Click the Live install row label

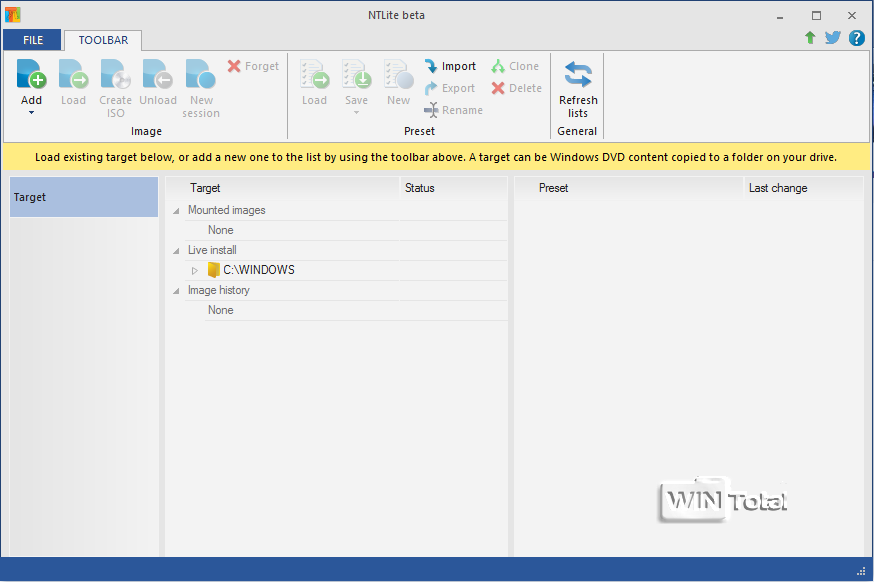(212, 250)
